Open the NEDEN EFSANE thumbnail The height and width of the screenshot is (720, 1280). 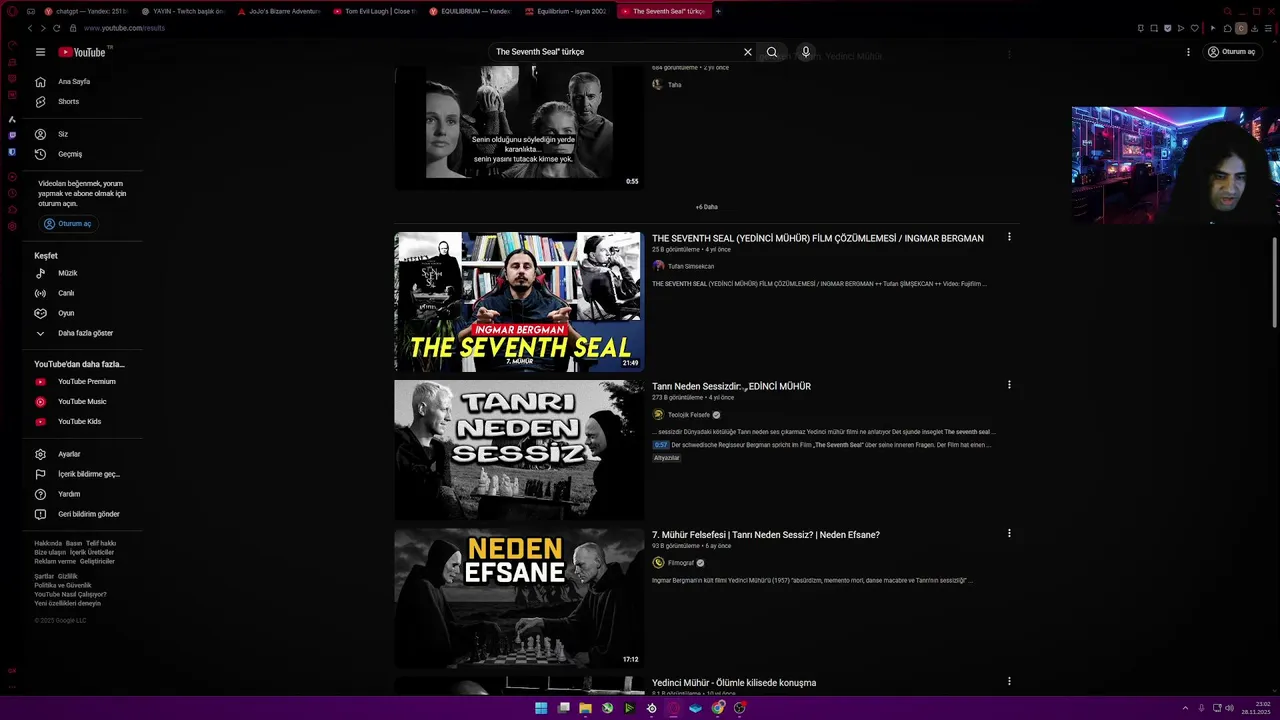tap(519, 598)
